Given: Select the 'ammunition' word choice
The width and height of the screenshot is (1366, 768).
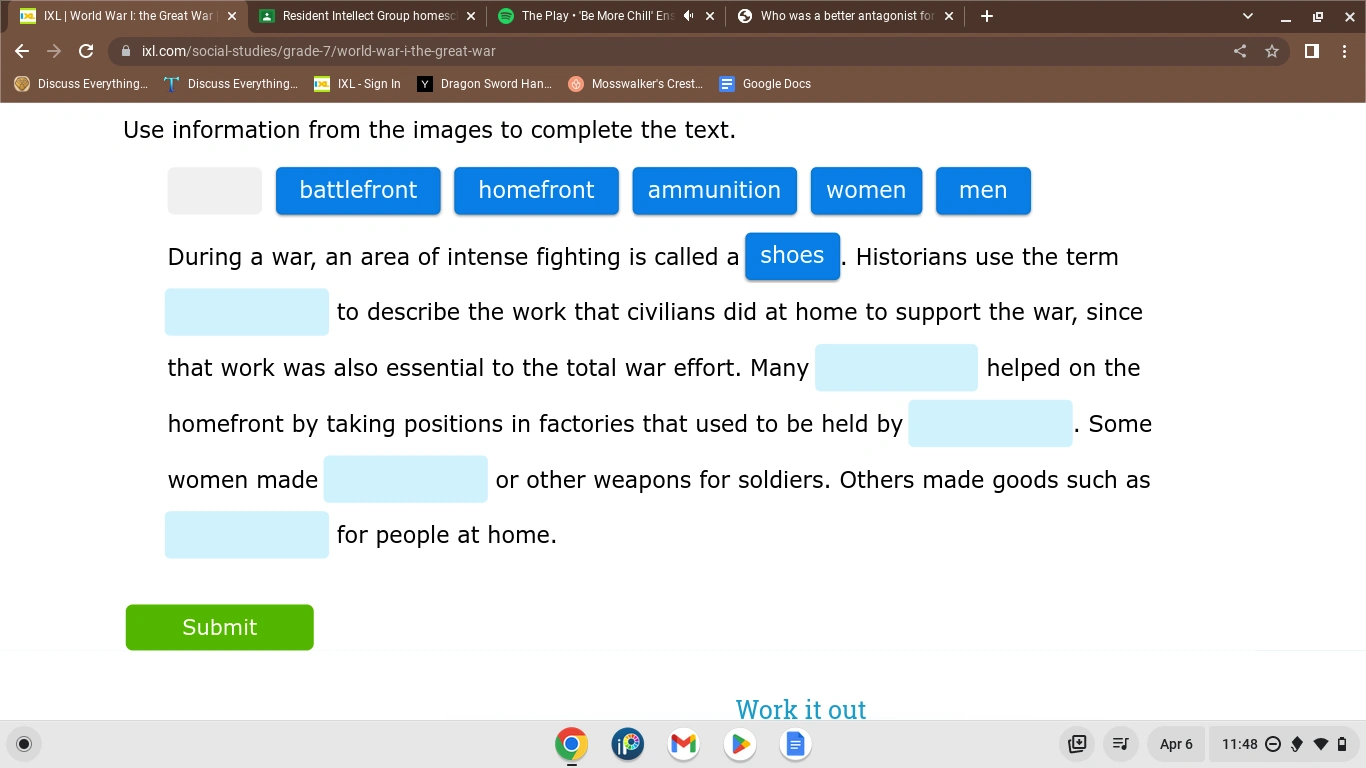Looking at the screenshot, I should [x=714, y=190].
